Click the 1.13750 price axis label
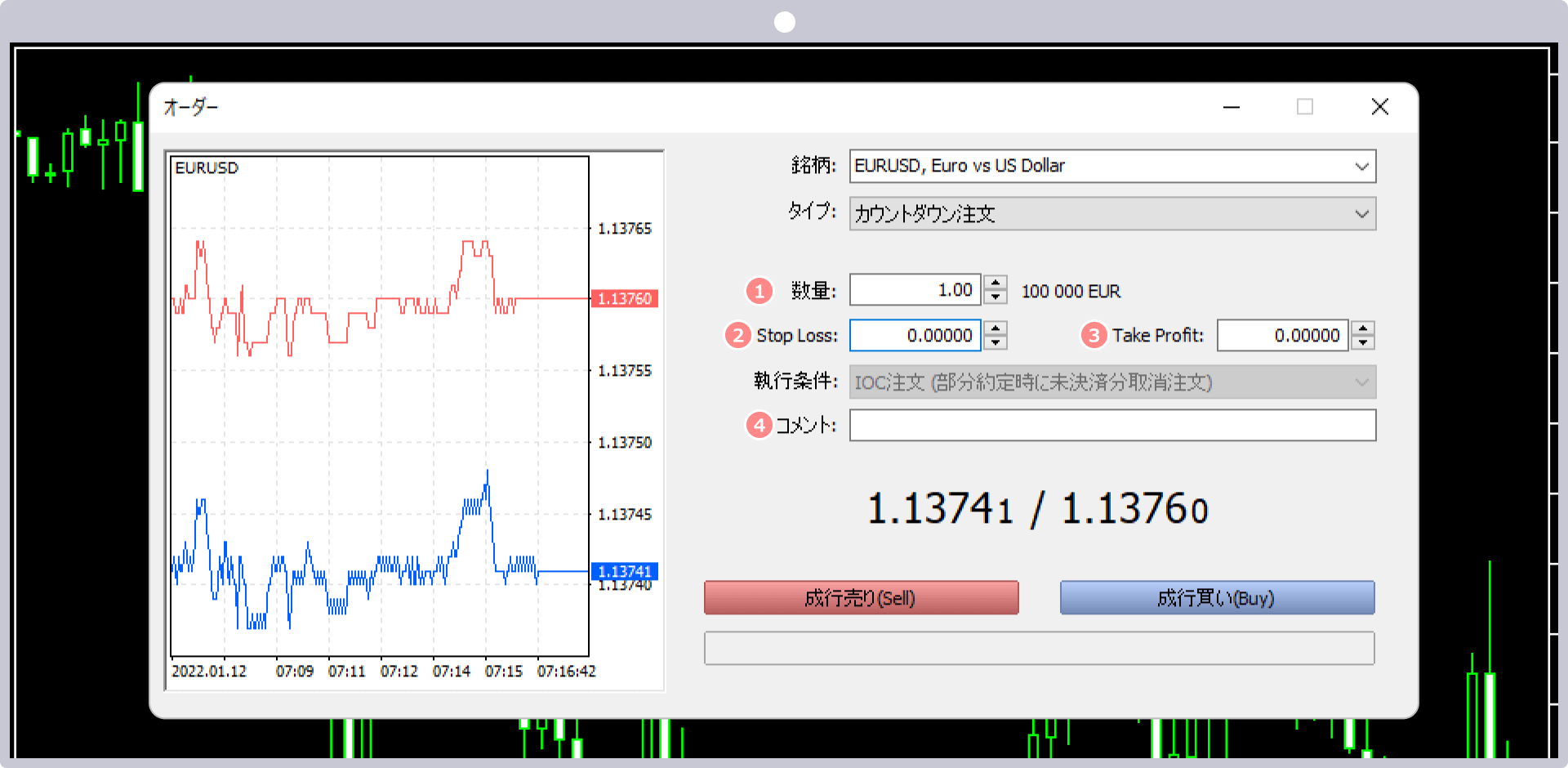The width and height of the screenshot is (1568, 768). click(x=625, y=443)
